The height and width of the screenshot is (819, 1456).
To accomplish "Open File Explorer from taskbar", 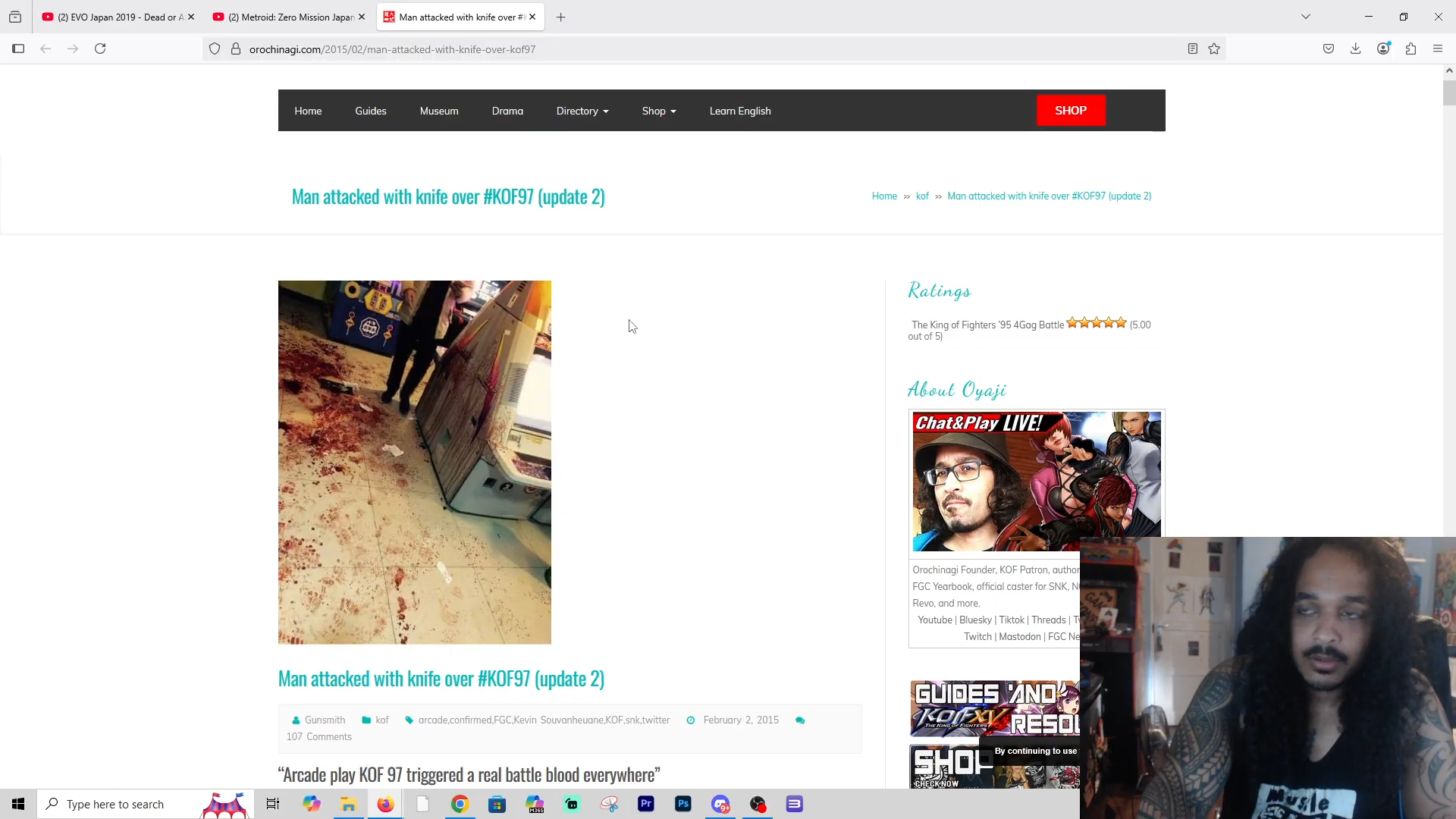I will [348, 804].
